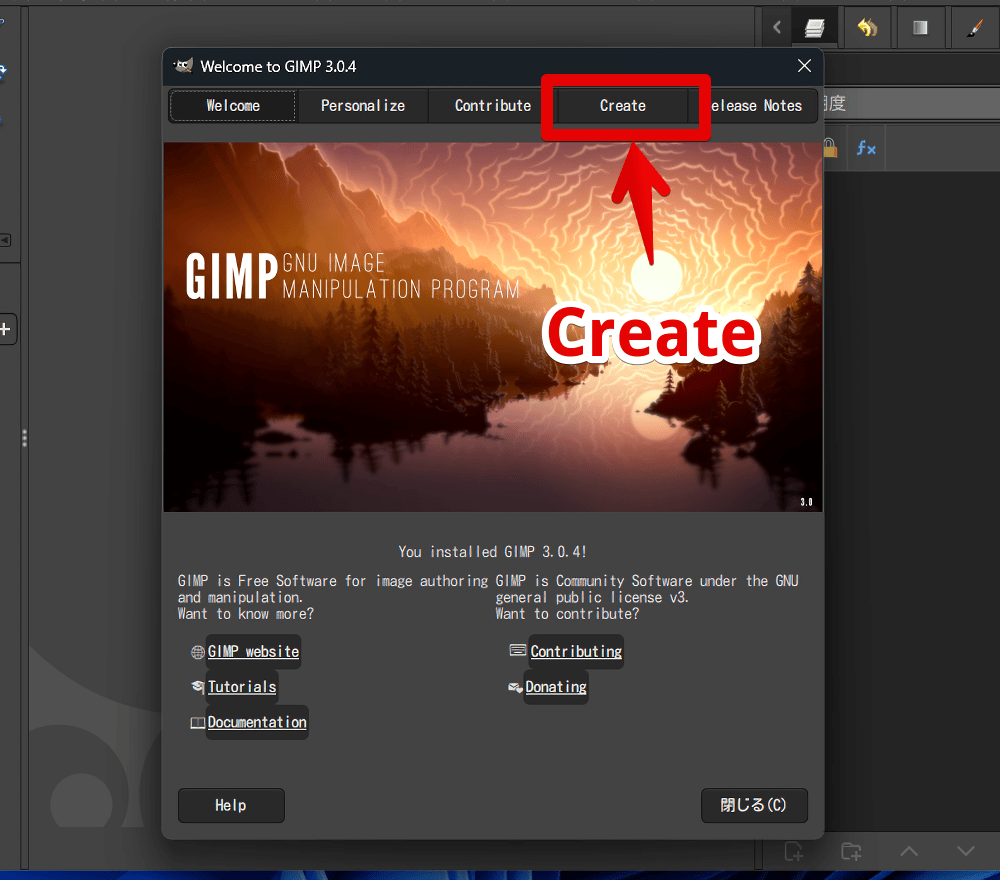
Task: Click the globe icon beside GIMP website
Action: pos(198,652)
